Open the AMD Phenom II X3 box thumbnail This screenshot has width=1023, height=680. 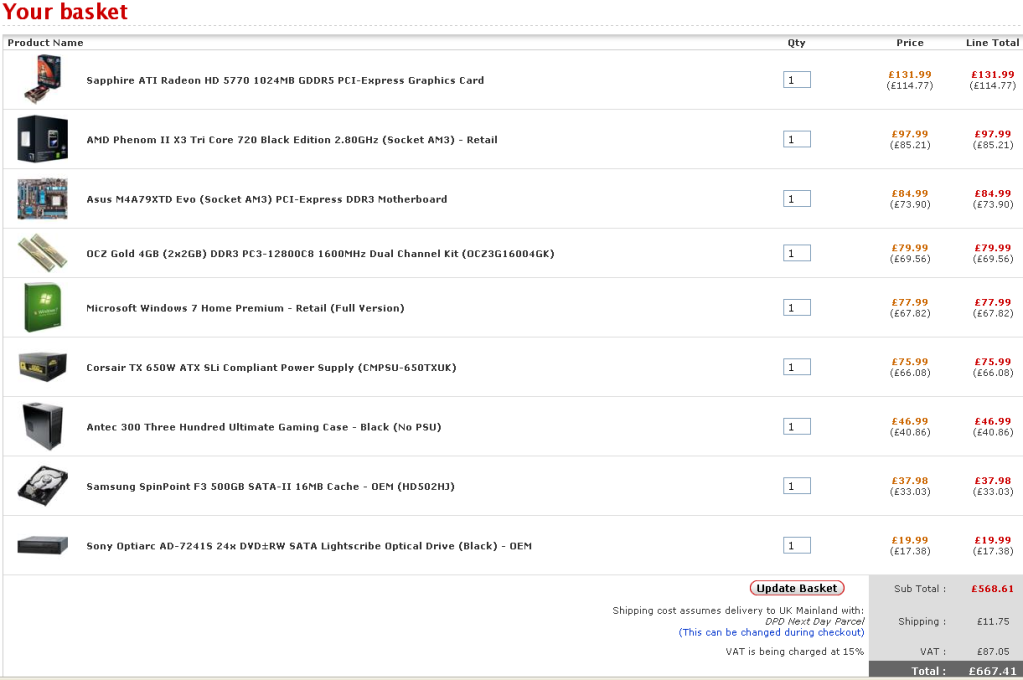[x=43, y=139]
